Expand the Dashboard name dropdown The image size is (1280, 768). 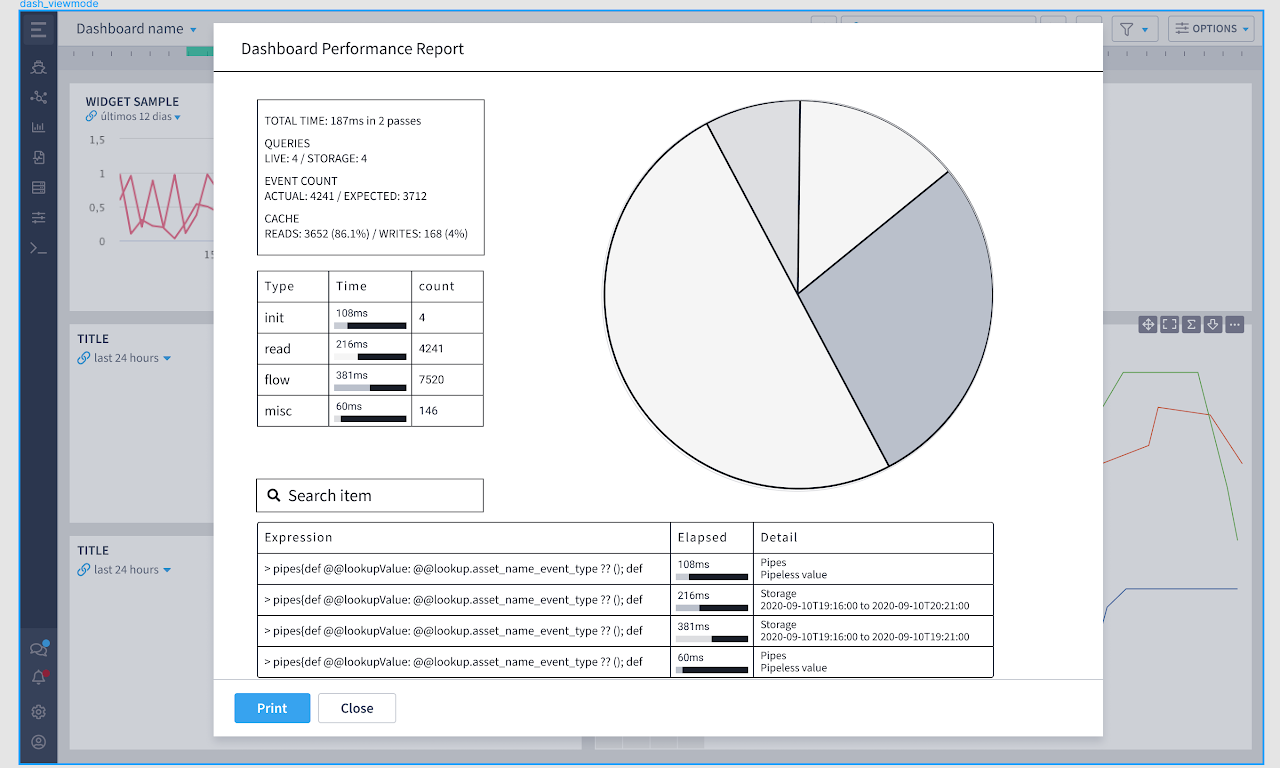click(x=136, y=29)
